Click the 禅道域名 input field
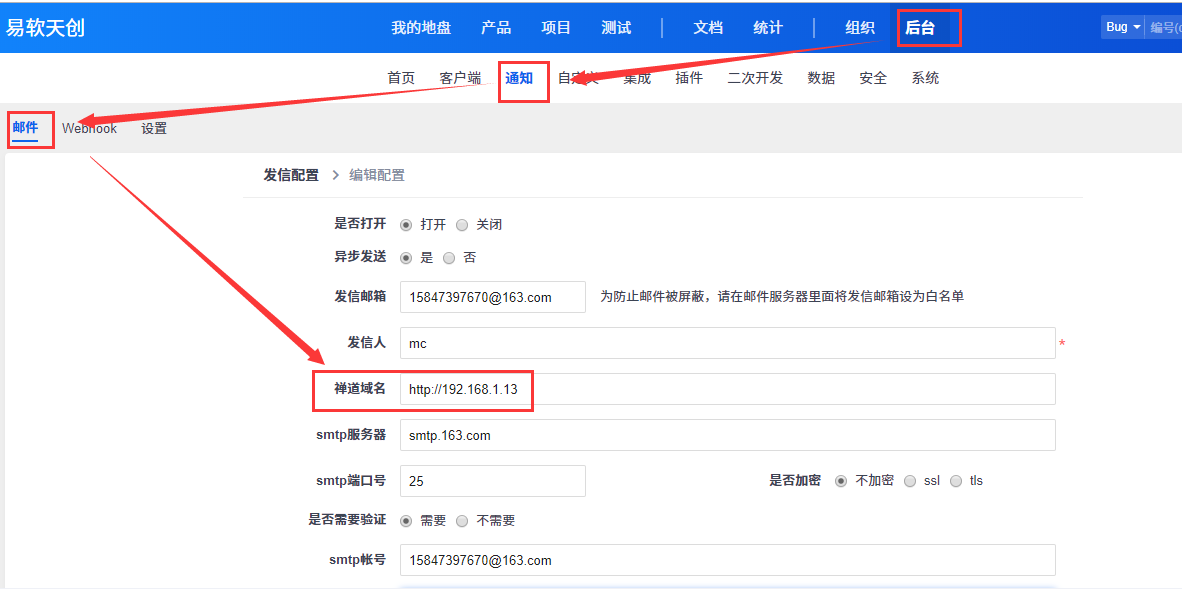Screen dimensions: 1182x598 click(727, 389)
